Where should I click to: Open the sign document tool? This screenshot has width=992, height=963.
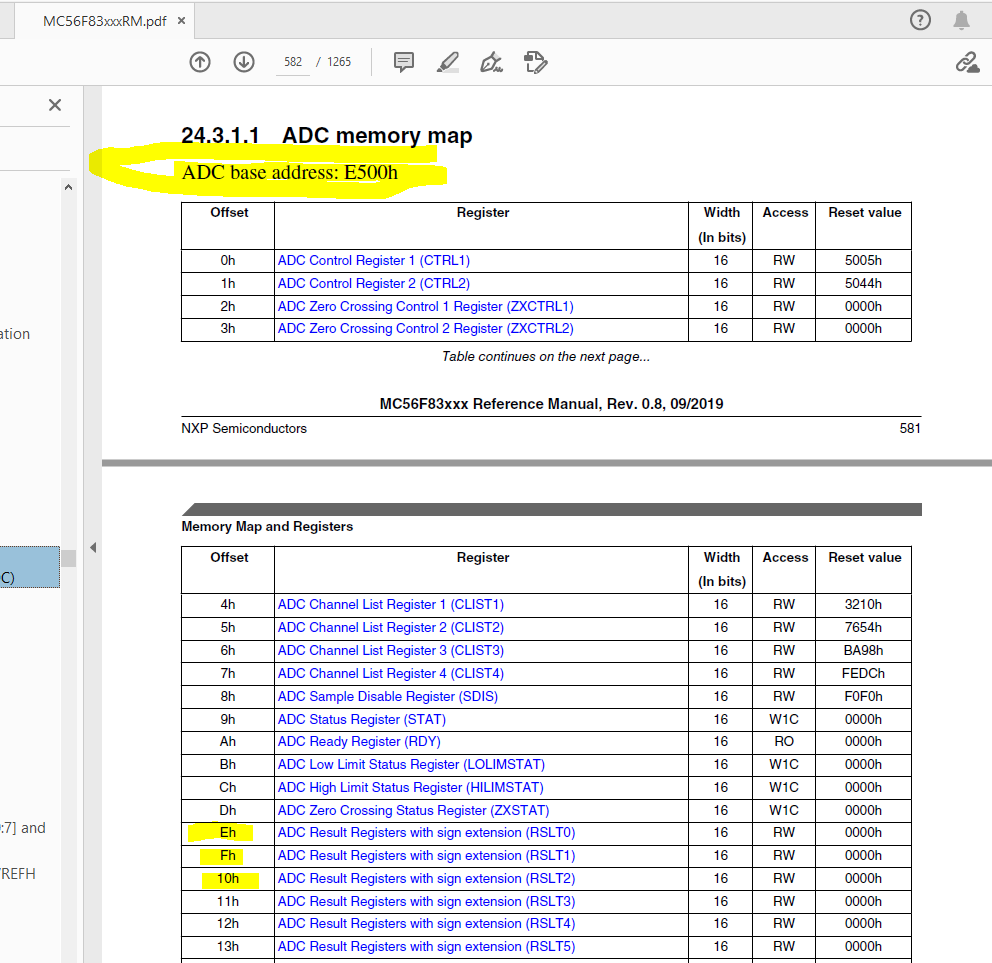pos(492,62)
